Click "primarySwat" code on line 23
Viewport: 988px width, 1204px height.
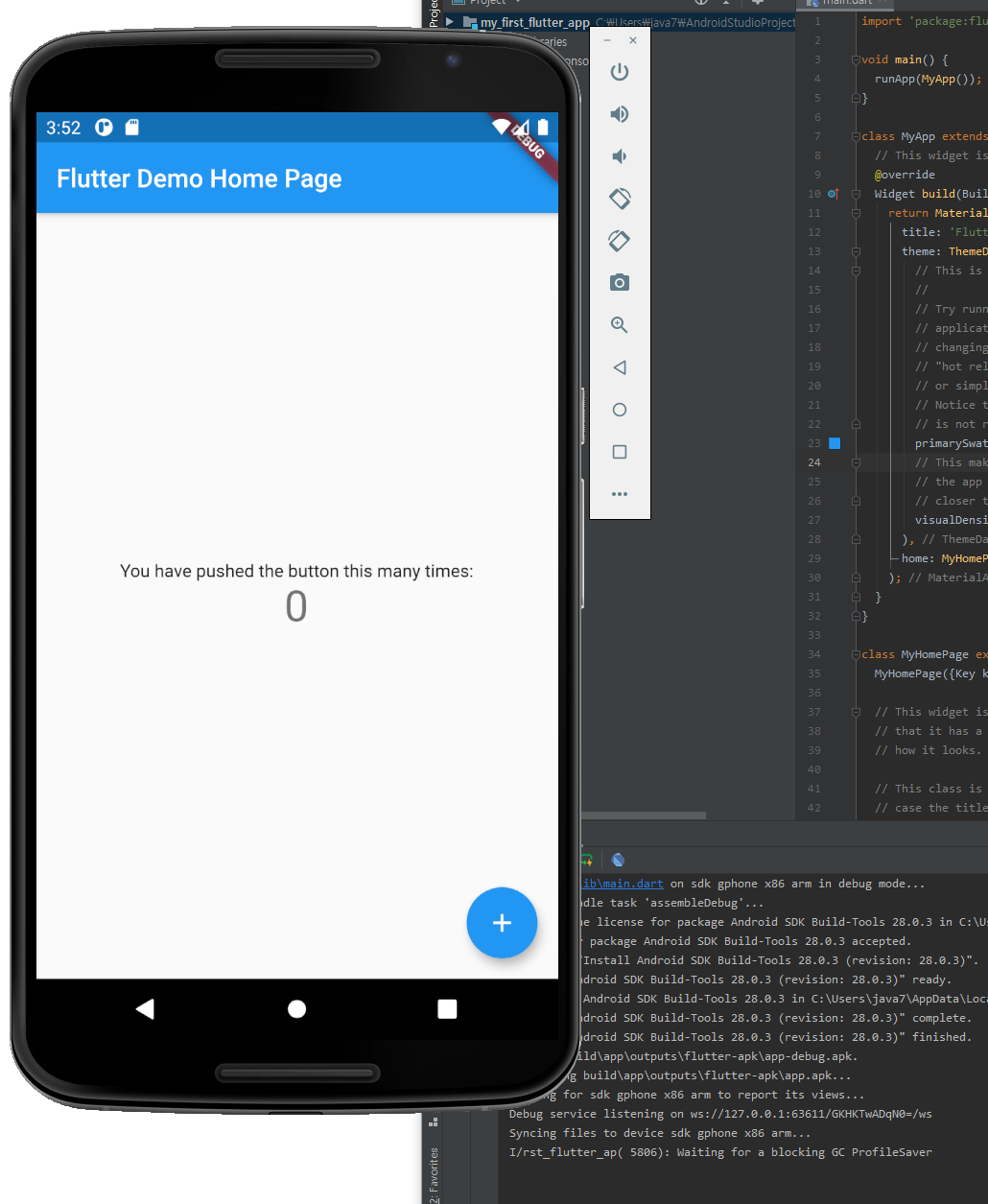[x=952, y=443]
